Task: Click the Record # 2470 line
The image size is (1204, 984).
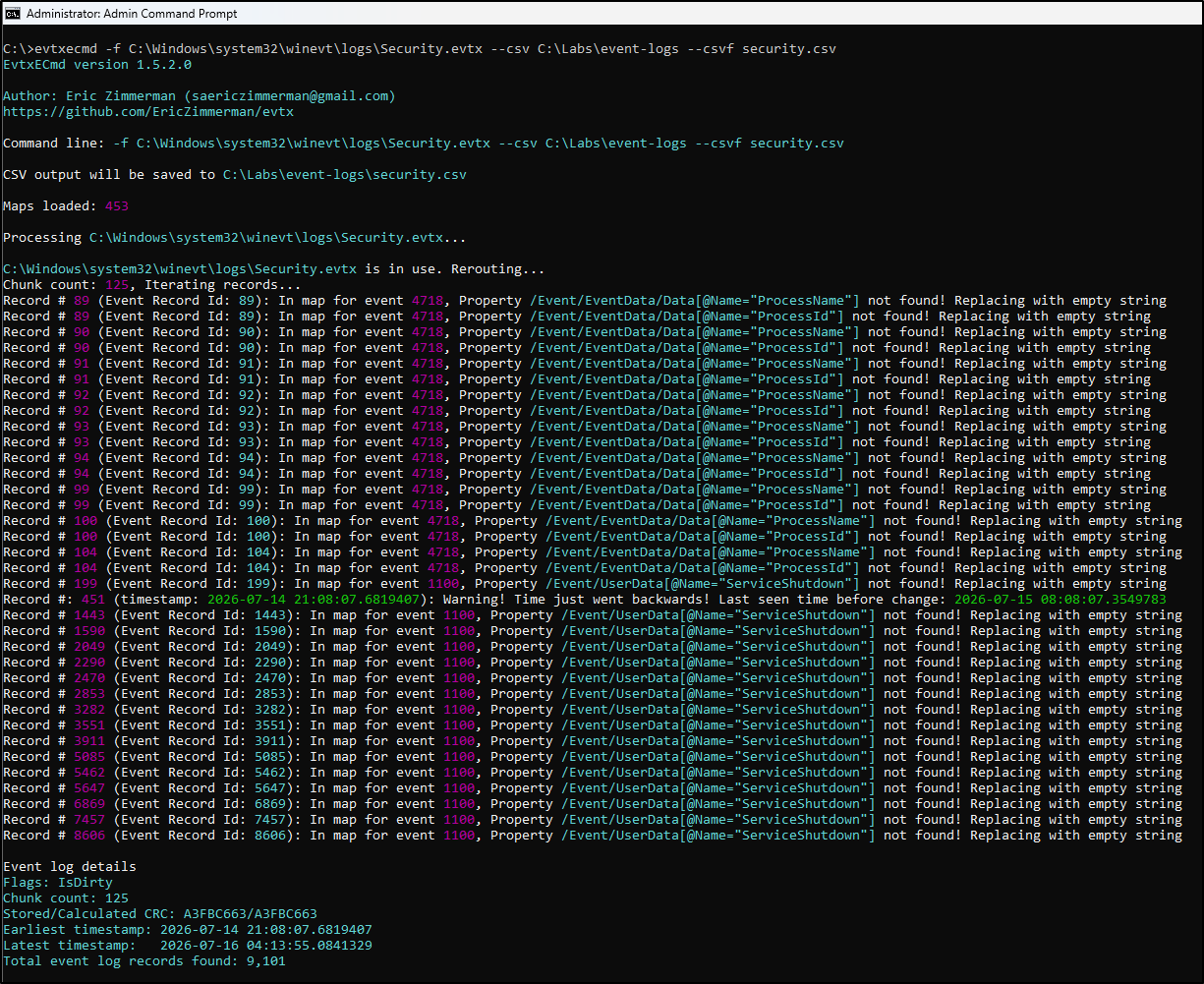Action: pos(593,678)
